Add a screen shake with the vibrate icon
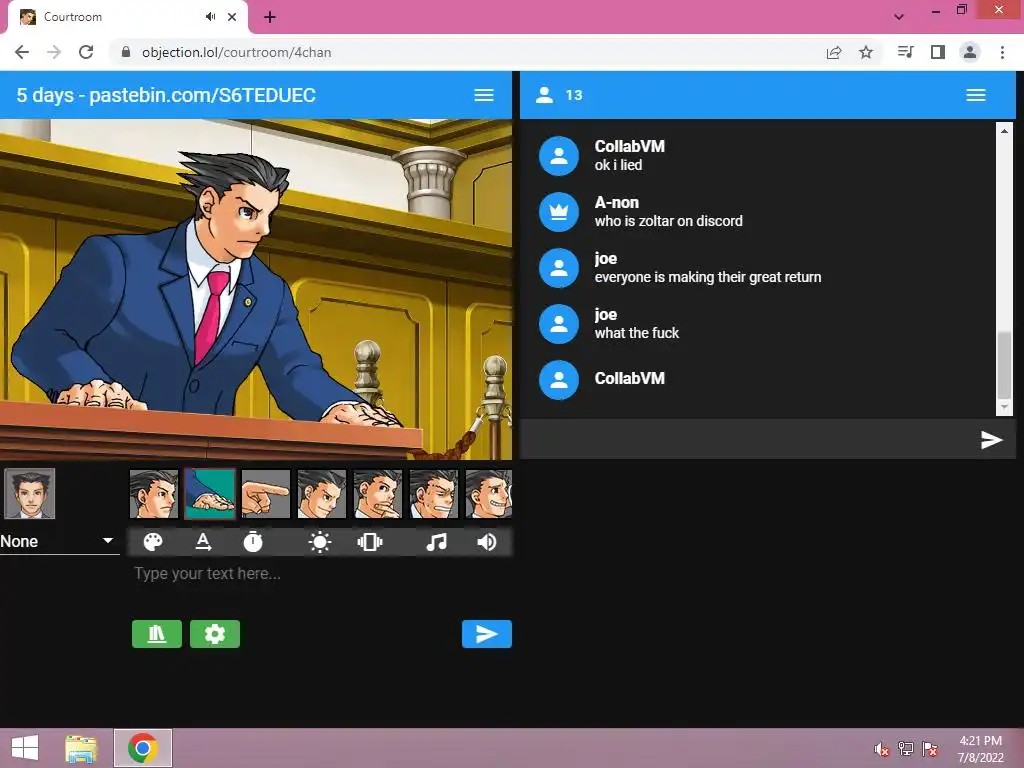 (x=370, y=542)
